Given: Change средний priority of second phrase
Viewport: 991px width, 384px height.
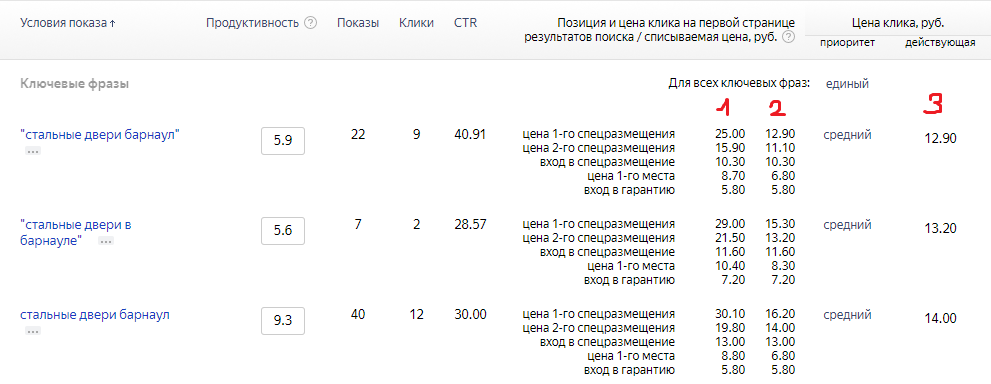Looking at the screenshot, I should pyautogui.click(x=848, y=225).
